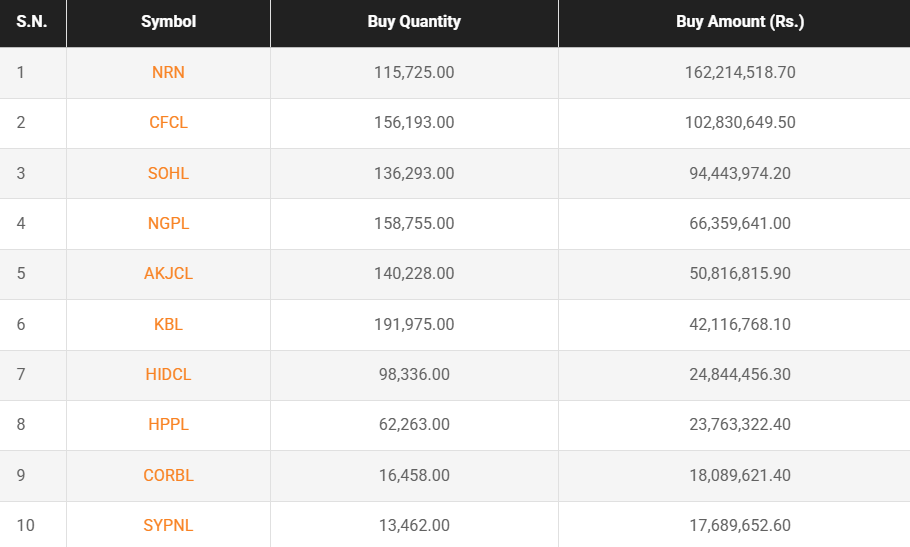This screenshot has height=547, width=910.
Task: Select buy amount 24,844,456.30
Action: 740,374
